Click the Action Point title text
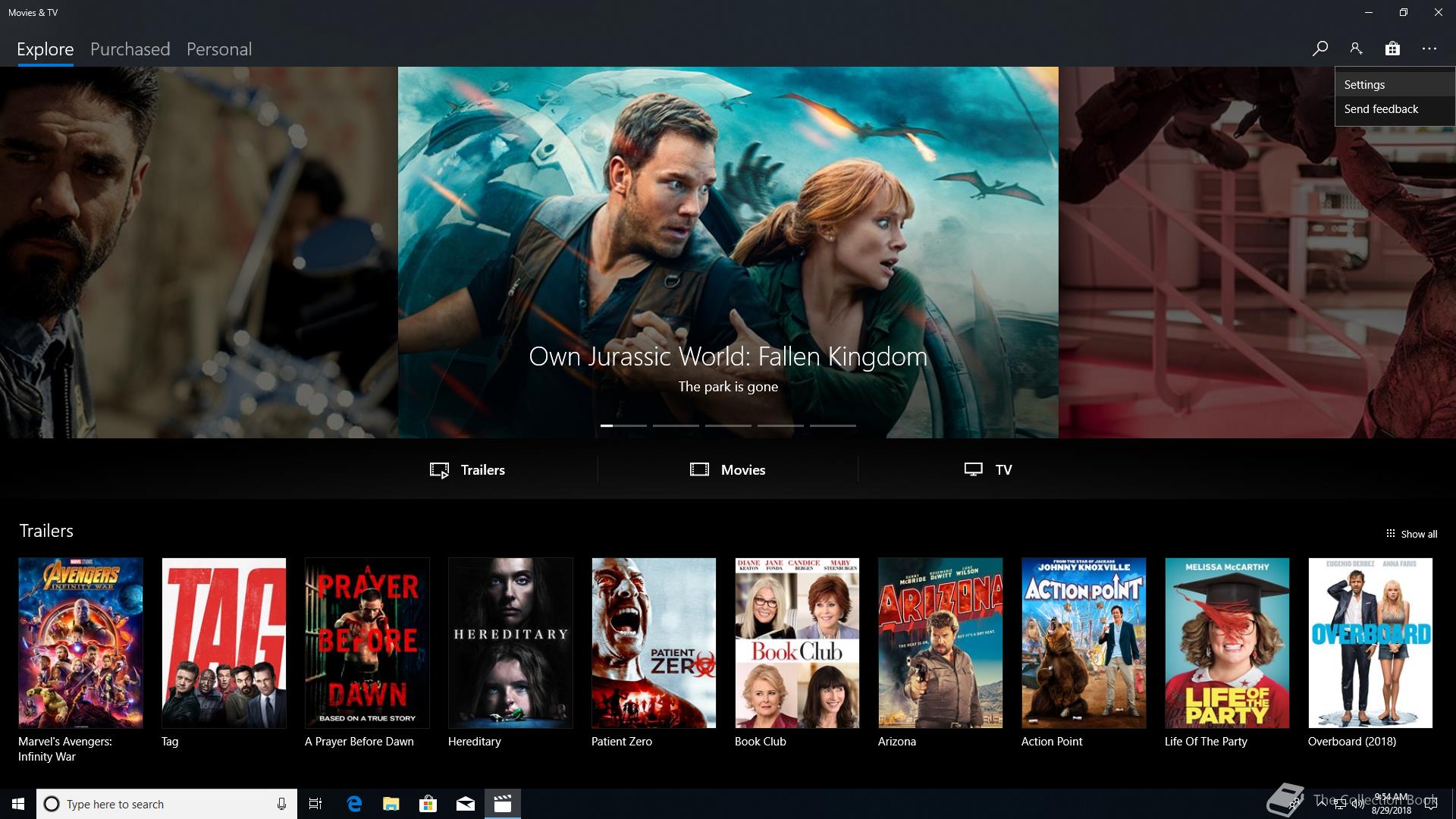The width and height of the screenshot is (1456, 819). [1052, 742]
